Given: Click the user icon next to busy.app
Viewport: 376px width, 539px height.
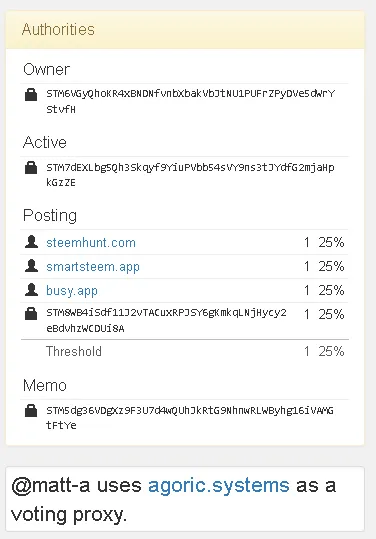Looking at the screenshot, I should point(31,290).
